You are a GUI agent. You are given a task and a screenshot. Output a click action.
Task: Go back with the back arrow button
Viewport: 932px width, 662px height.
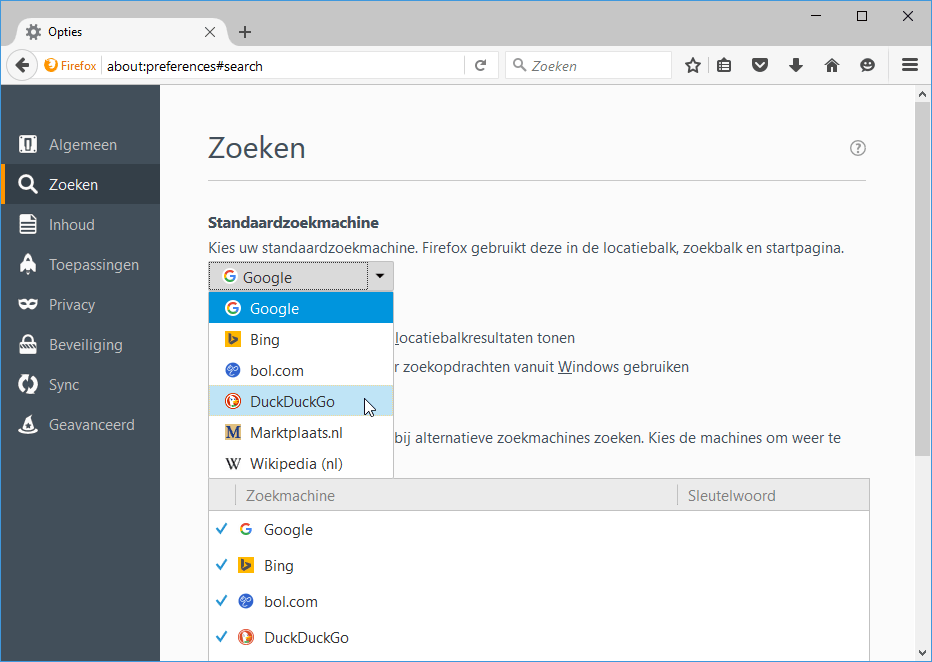coord(21,66)
